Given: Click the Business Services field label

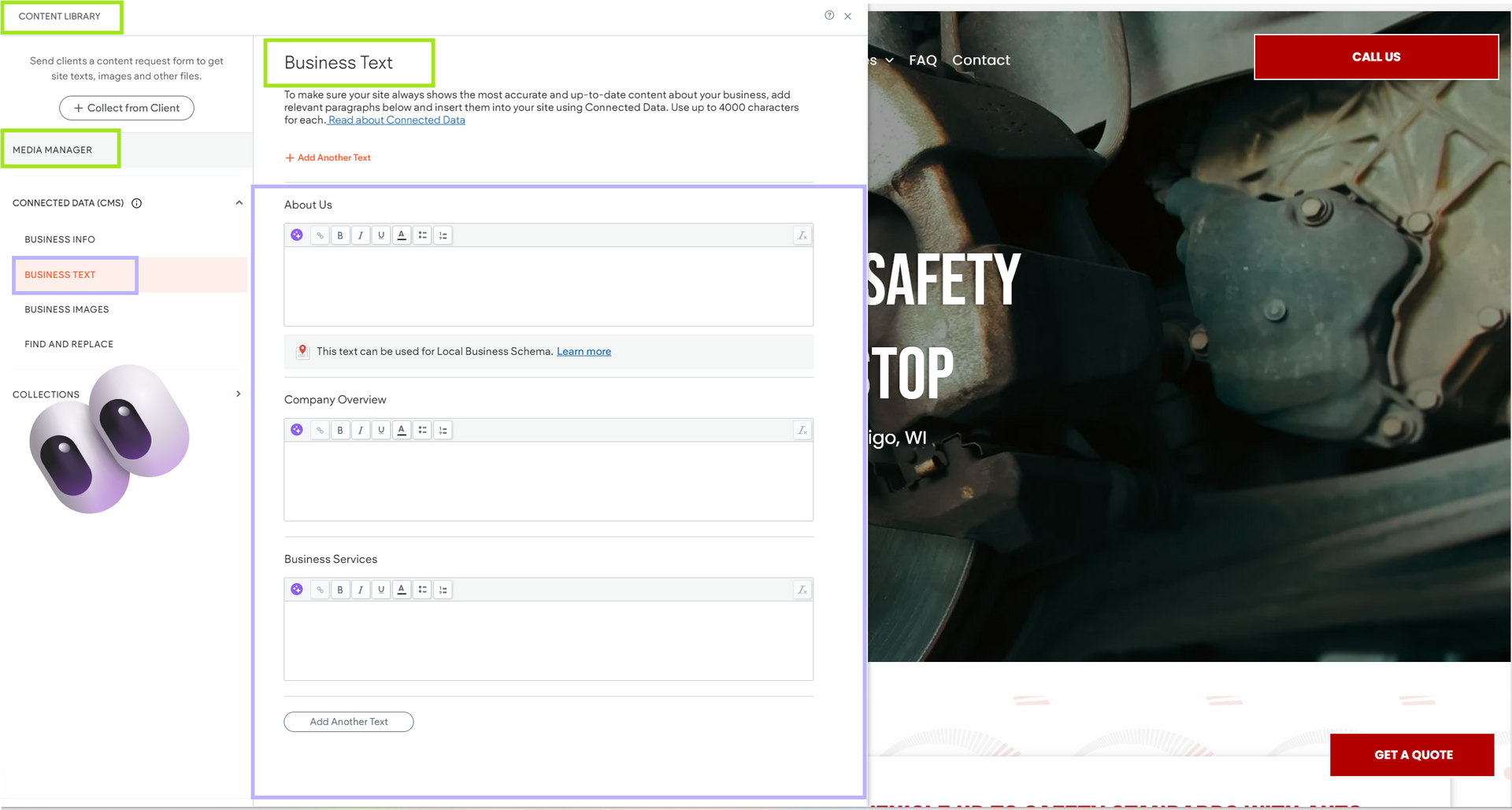Looking at the screenshot, I should pos(331,559).
